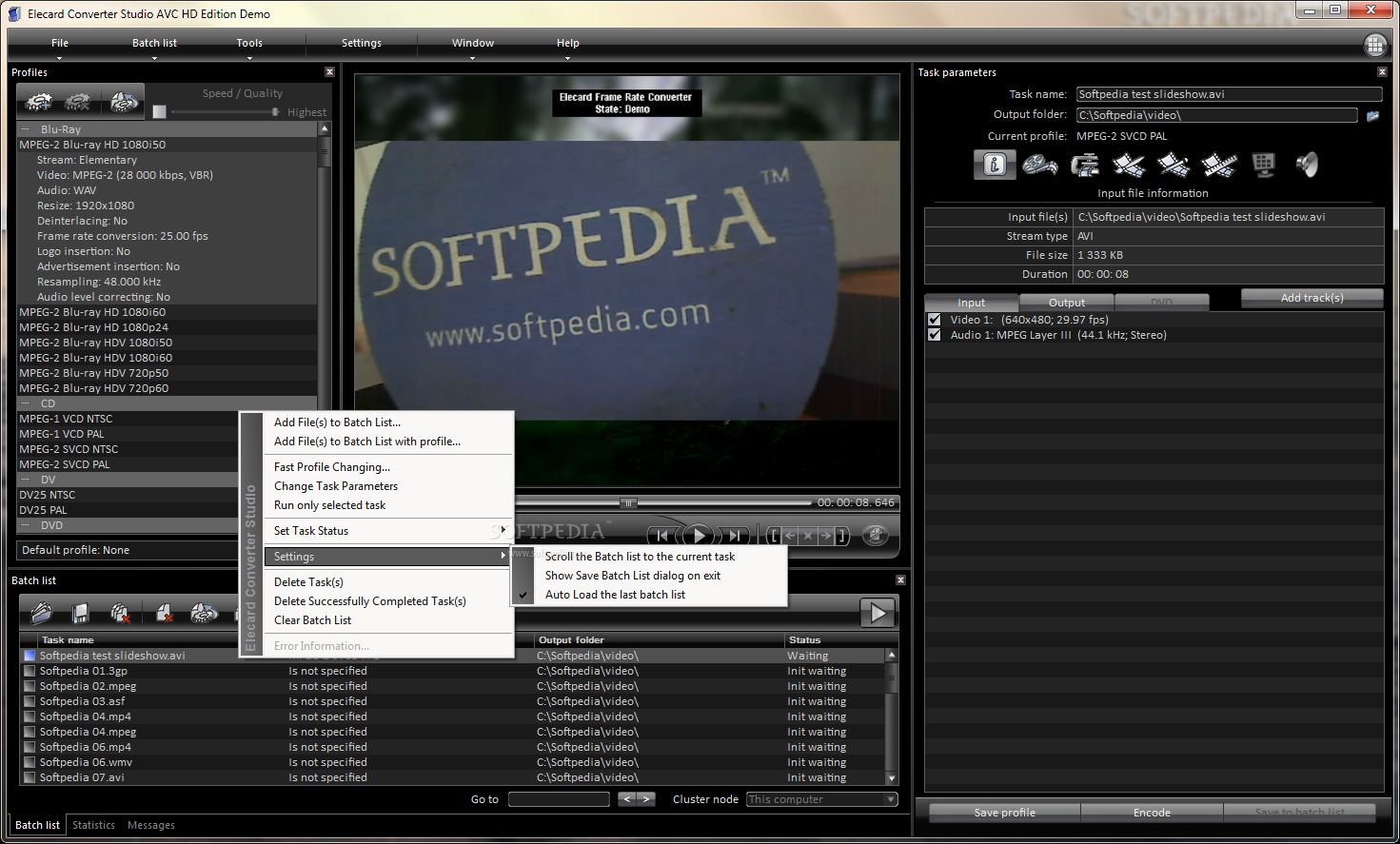Click the profile change icon in batch toolbar
Image resolution: width=1400 pixels, height=844 pixels.
(x=204, y=613)
